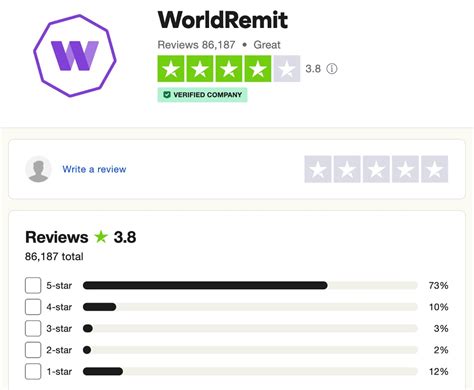
Task: Click the 12% value
Action: click(x=439, y=371)
